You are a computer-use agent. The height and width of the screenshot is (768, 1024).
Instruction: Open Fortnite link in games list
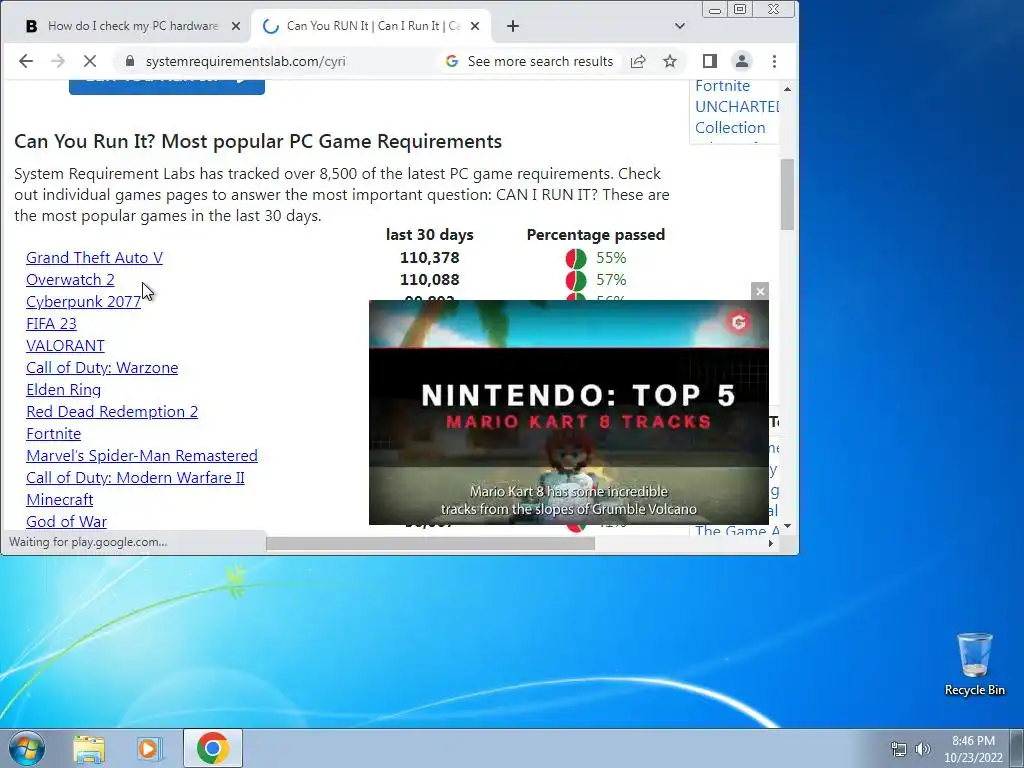pyautogui.click(x=54, y=434)
